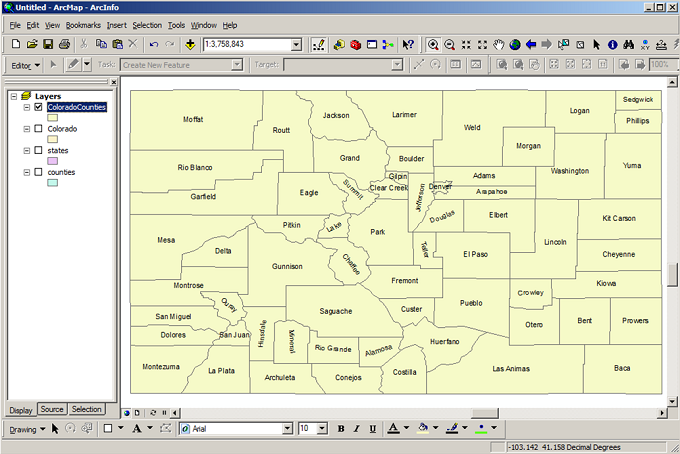
Task: Click the Bold formatting button
Action: tap(341, 429)
